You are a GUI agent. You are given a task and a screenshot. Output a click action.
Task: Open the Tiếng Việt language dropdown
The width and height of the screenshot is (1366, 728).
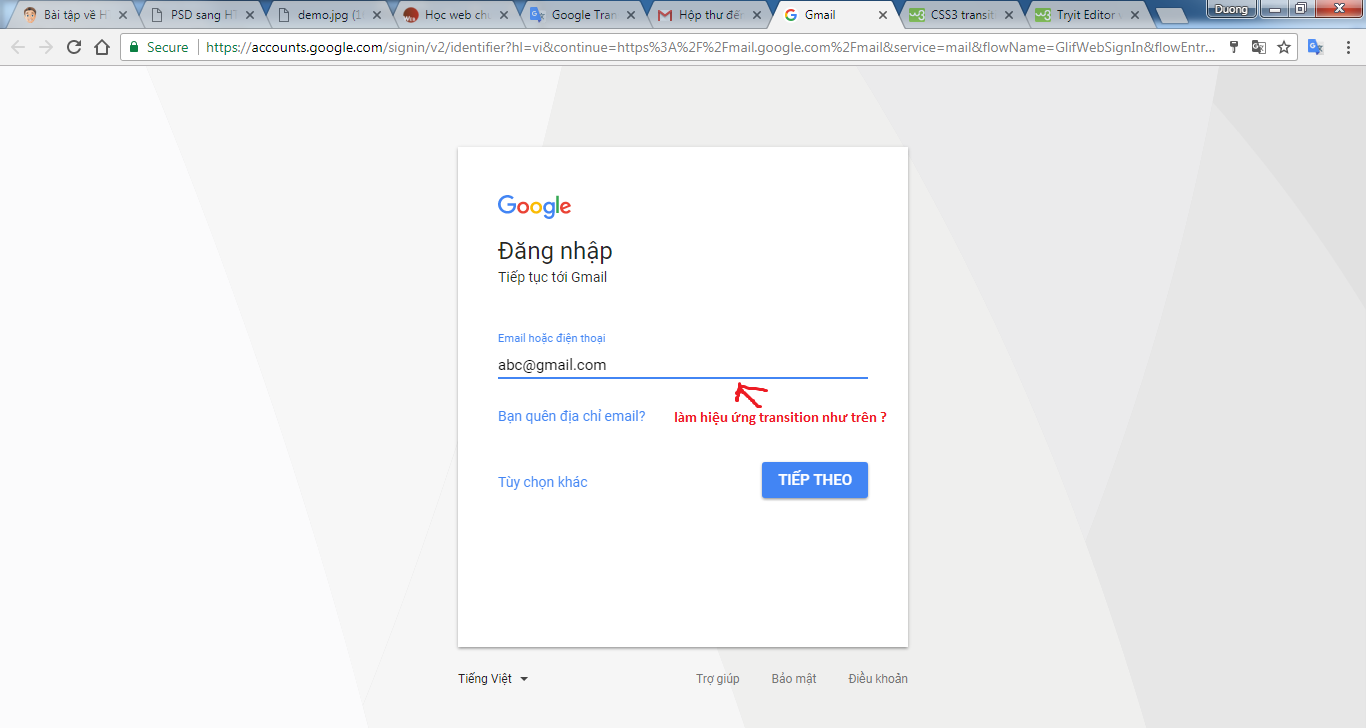493,678
